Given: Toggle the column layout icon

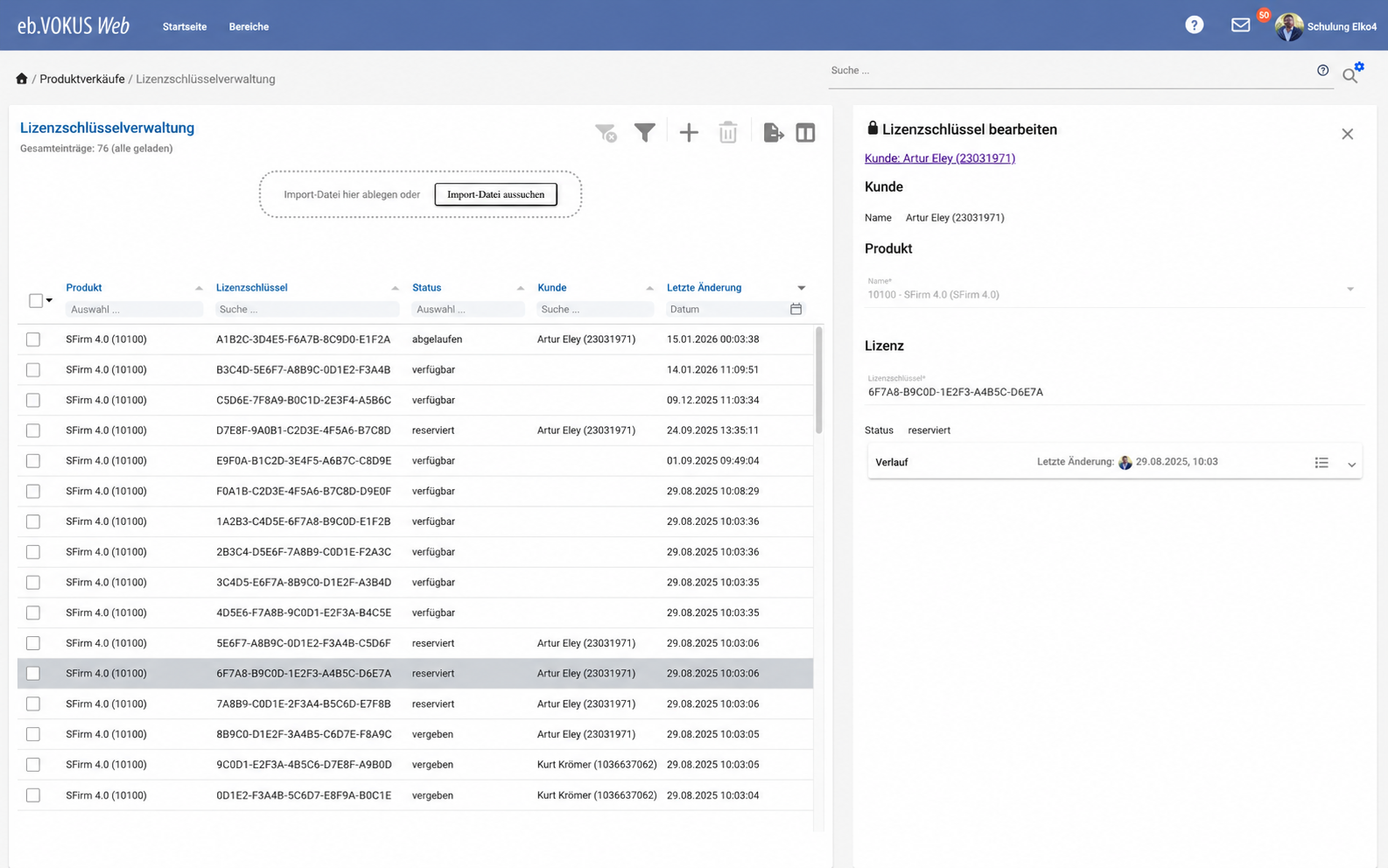Looking at the screenshot, I should point(806,133).
